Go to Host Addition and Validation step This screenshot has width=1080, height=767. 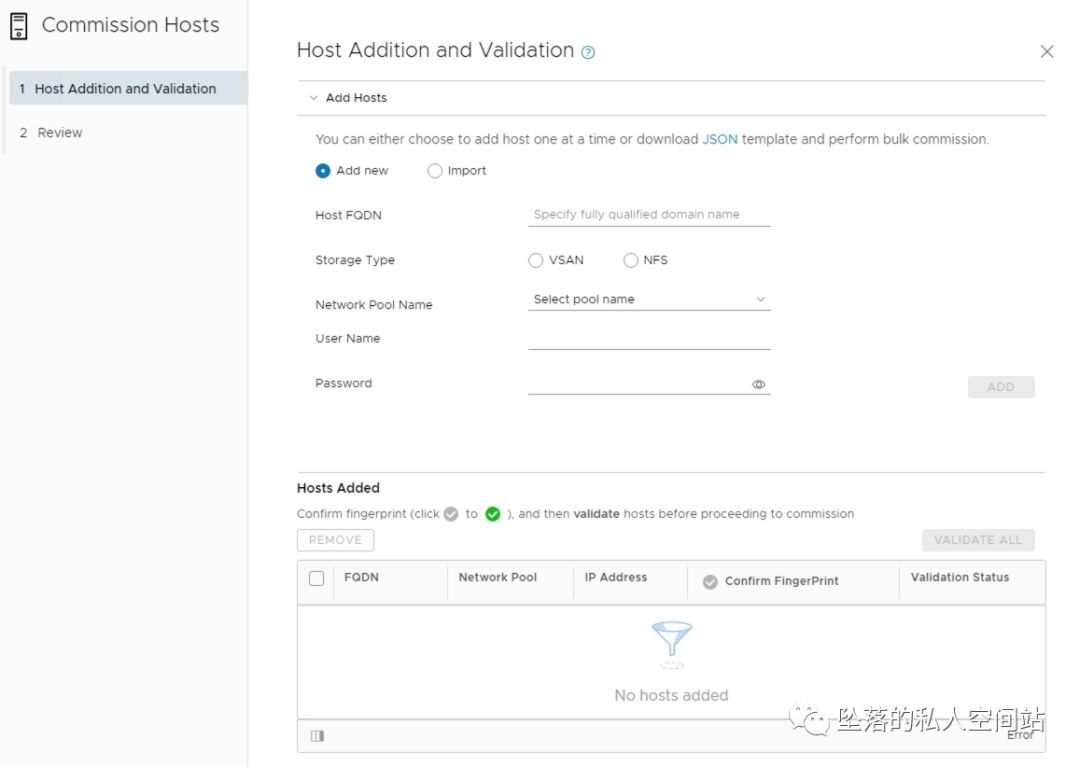click(125, 88)
